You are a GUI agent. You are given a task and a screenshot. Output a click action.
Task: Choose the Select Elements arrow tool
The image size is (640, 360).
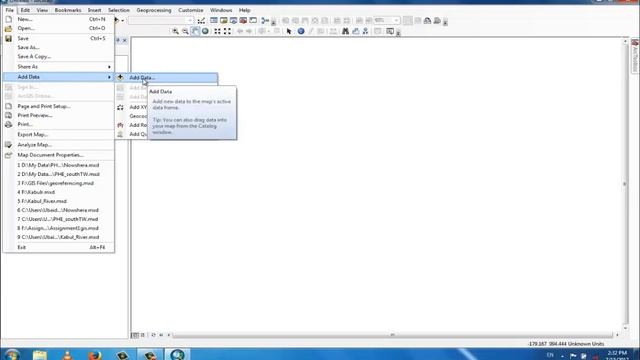point(289,31)
